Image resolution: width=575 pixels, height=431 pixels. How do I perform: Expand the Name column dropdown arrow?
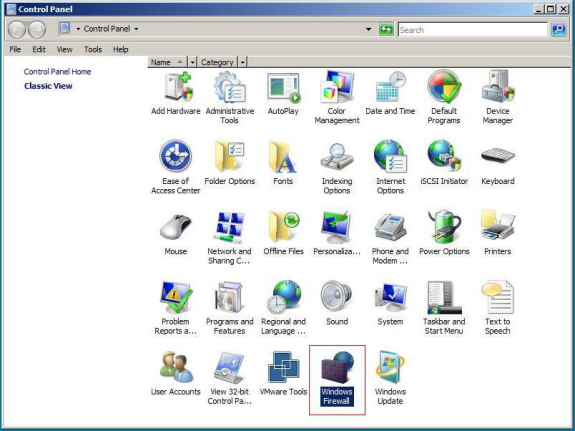pos(193,62)
